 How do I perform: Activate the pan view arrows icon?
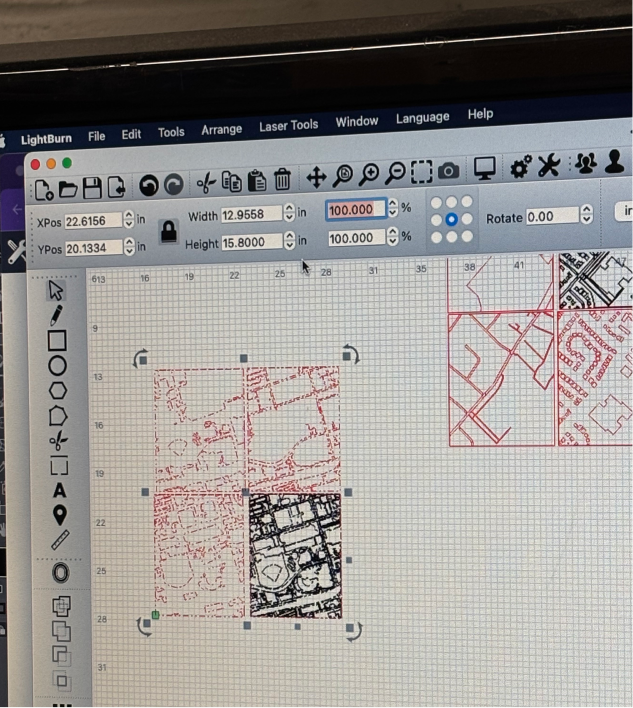coord(316,177)
